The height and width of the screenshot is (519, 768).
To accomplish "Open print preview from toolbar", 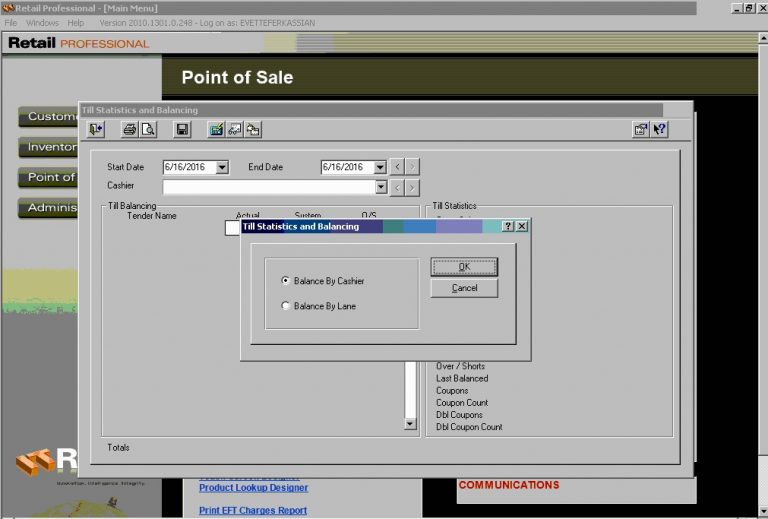I will [148, 129].
